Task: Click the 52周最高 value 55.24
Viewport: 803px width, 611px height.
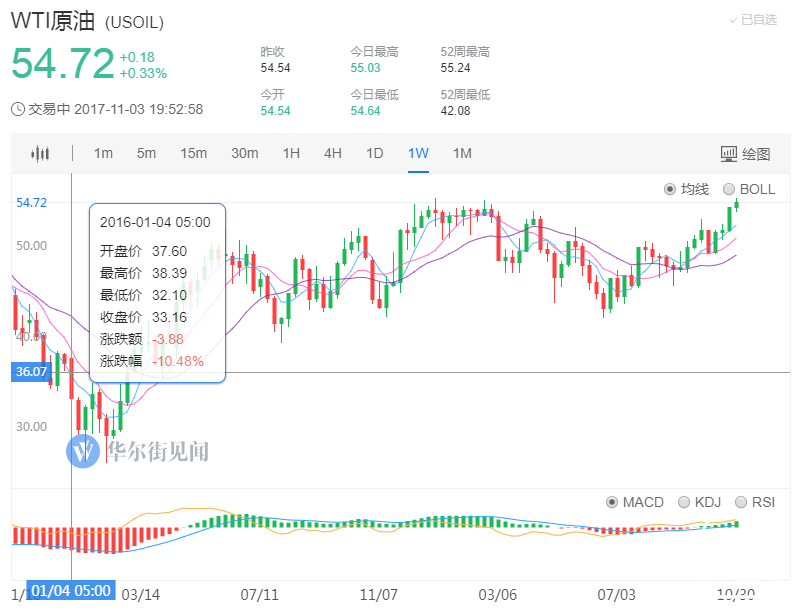Action: pyautogui.click(x=455, y=68)
